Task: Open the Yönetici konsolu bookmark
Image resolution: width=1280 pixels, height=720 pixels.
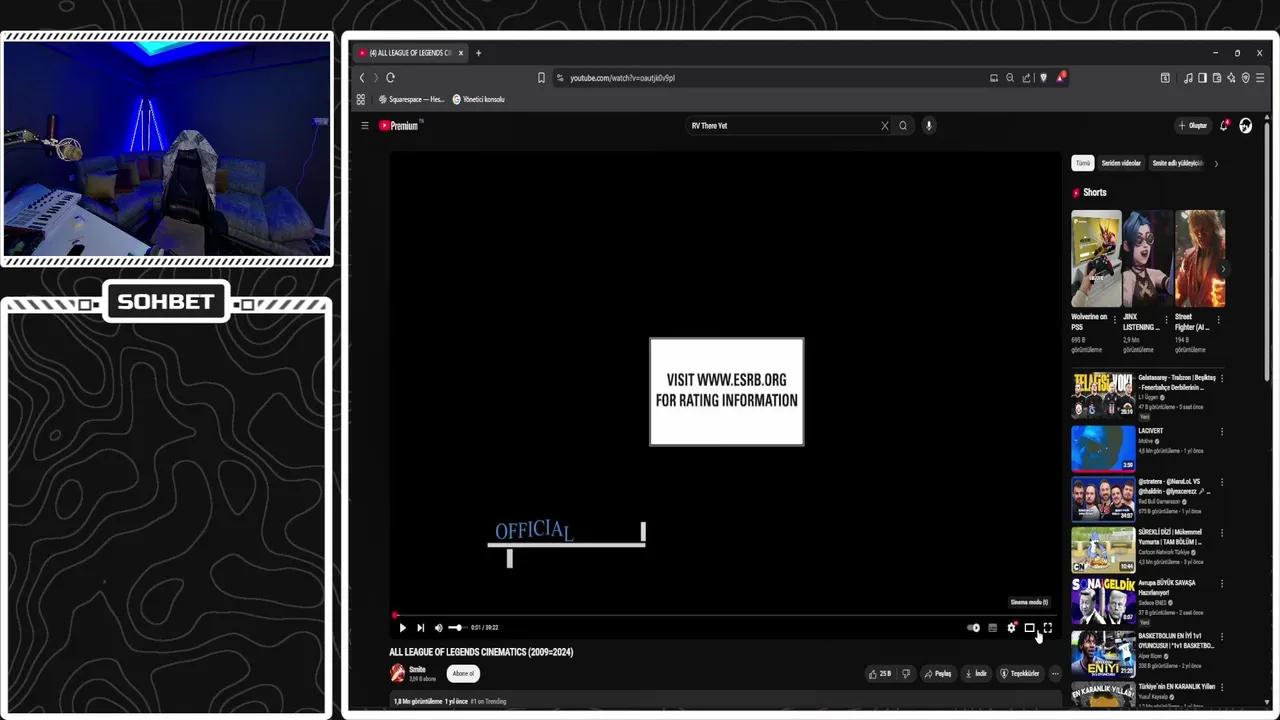Action: [479, 100]
